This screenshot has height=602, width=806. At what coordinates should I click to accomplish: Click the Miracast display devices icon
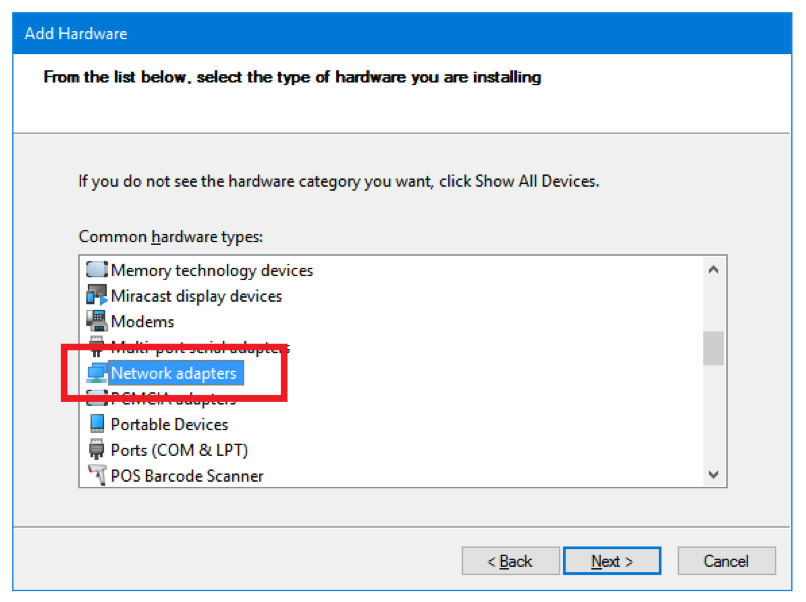[96, 296]
